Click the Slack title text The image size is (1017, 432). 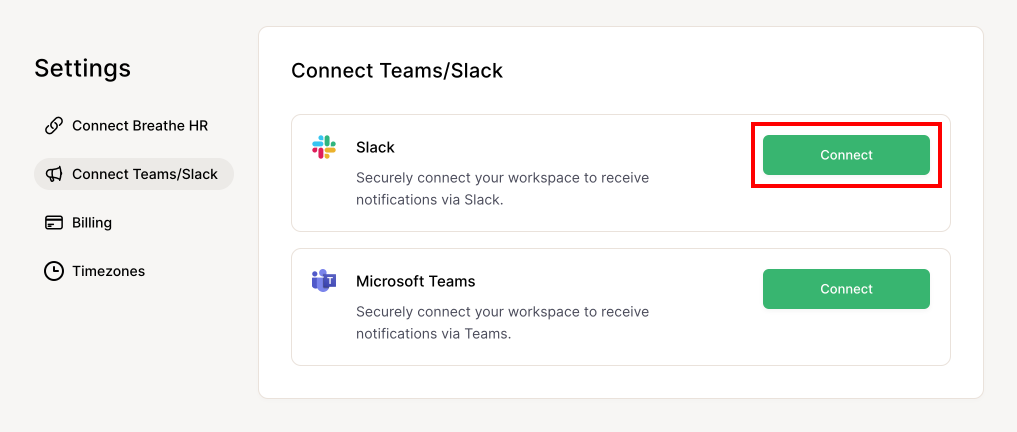tap(375, 147)
